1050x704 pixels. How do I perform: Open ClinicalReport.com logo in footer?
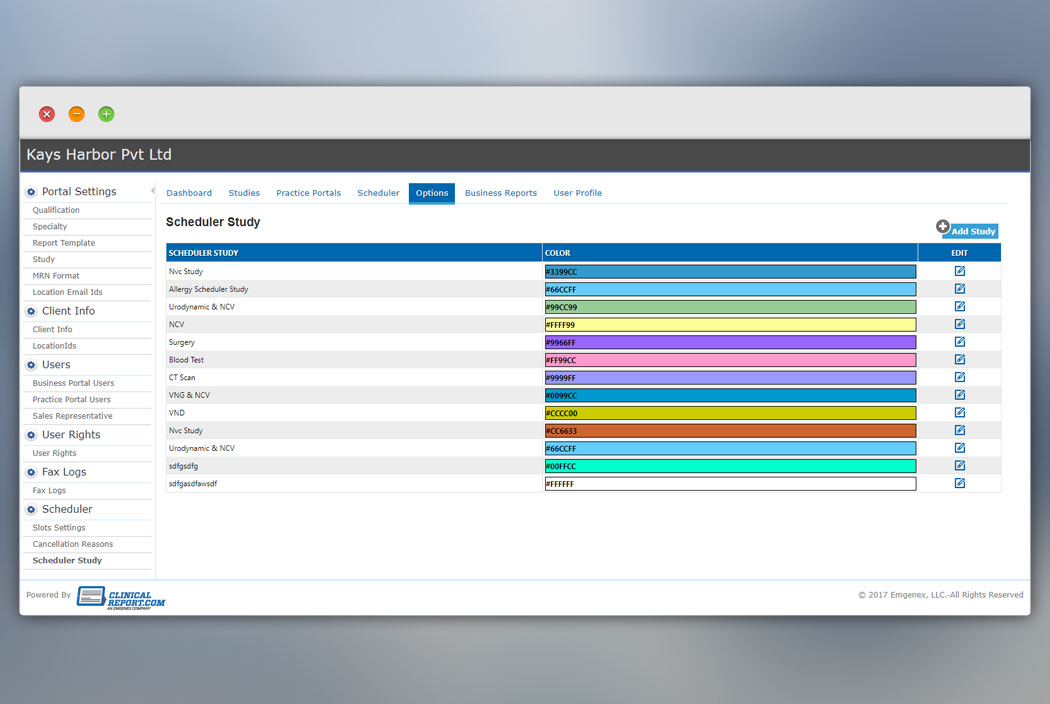click(121, 597)
